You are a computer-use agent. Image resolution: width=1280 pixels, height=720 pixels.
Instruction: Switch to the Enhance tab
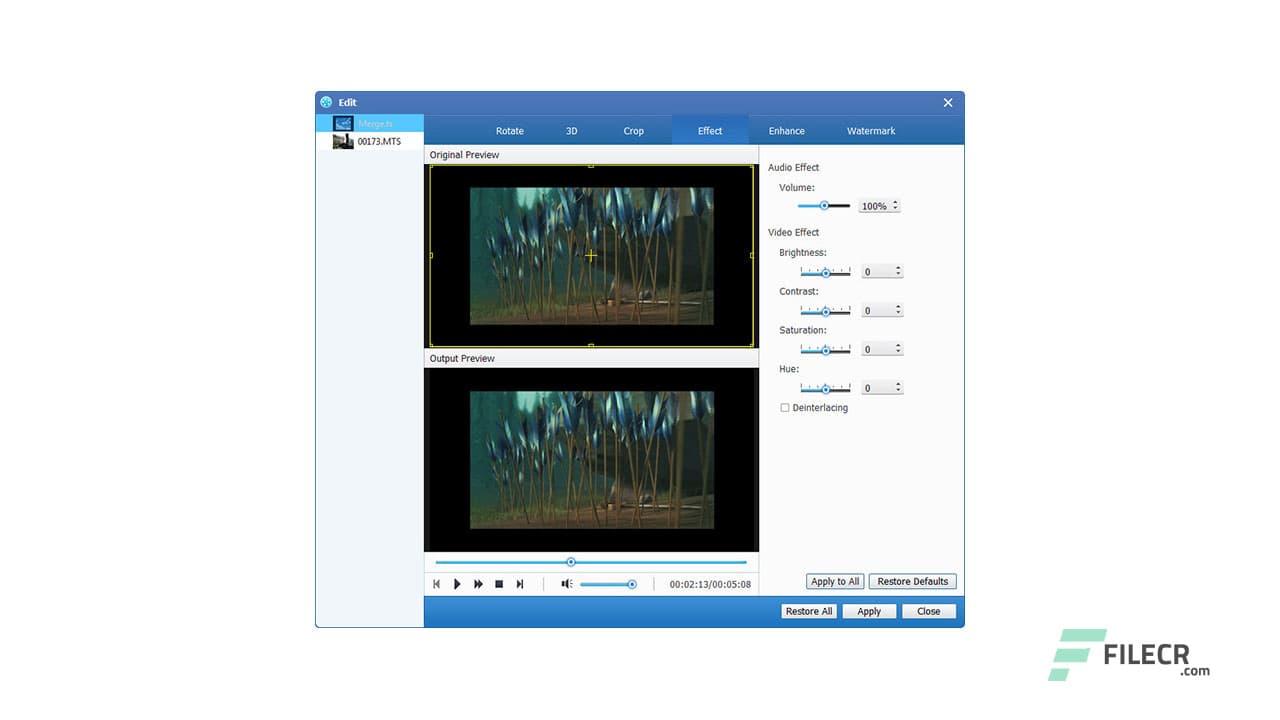click(786, 130)
